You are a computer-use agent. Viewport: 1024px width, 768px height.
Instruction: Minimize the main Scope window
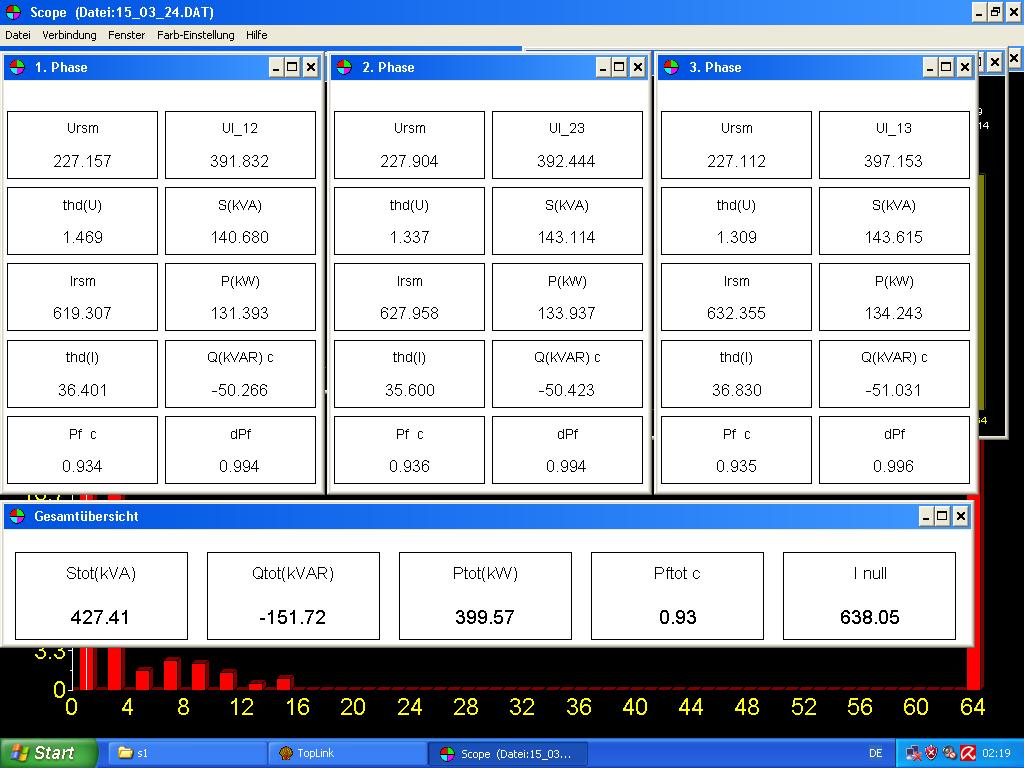[x=978, y=12]
